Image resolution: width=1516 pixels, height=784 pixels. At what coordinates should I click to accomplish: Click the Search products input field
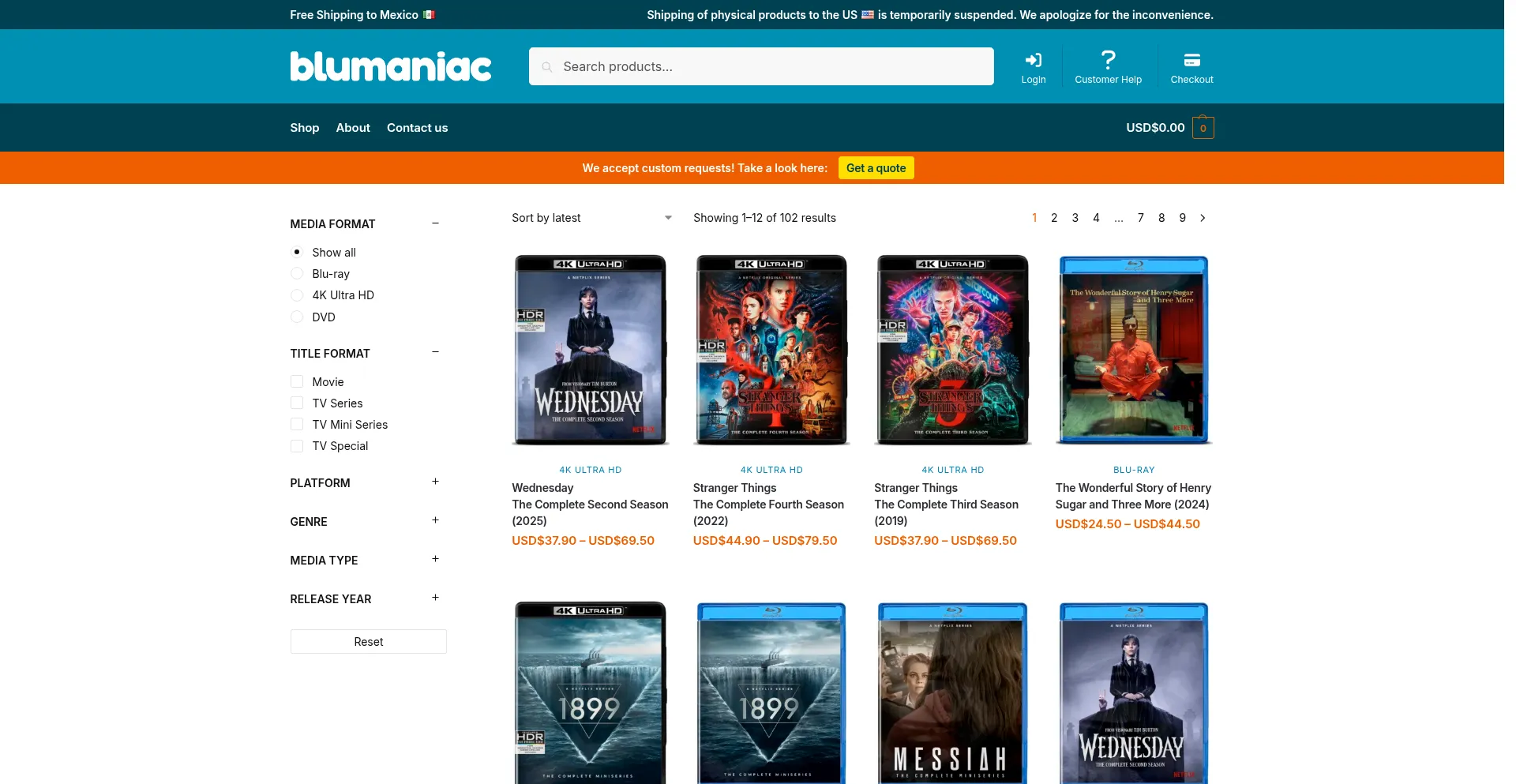point(761,66)
